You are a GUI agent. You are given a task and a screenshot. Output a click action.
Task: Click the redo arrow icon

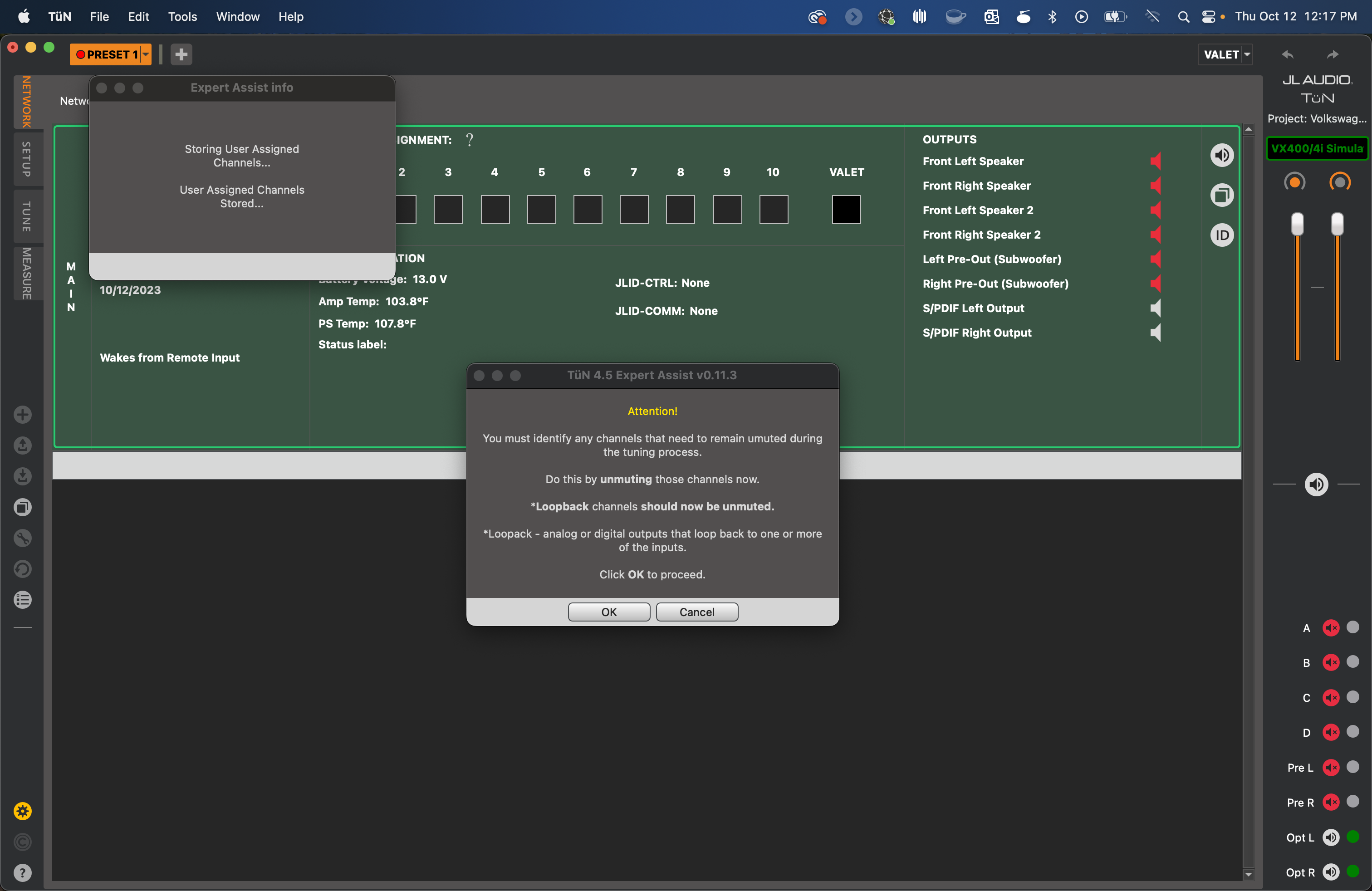click(1333, 54)
